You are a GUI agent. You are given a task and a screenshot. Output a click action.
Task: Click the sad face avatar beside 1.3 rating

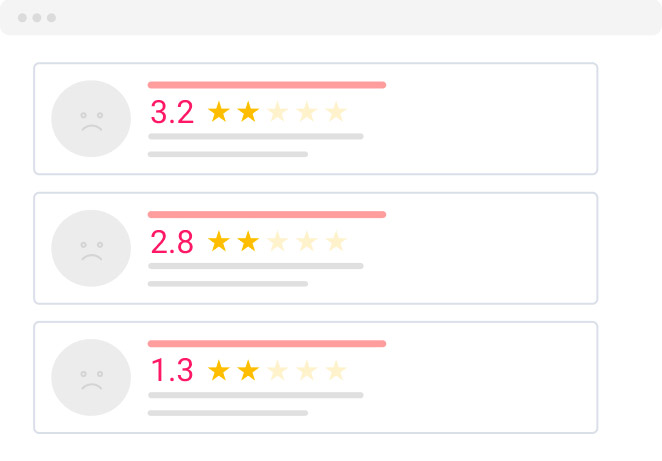91,377
